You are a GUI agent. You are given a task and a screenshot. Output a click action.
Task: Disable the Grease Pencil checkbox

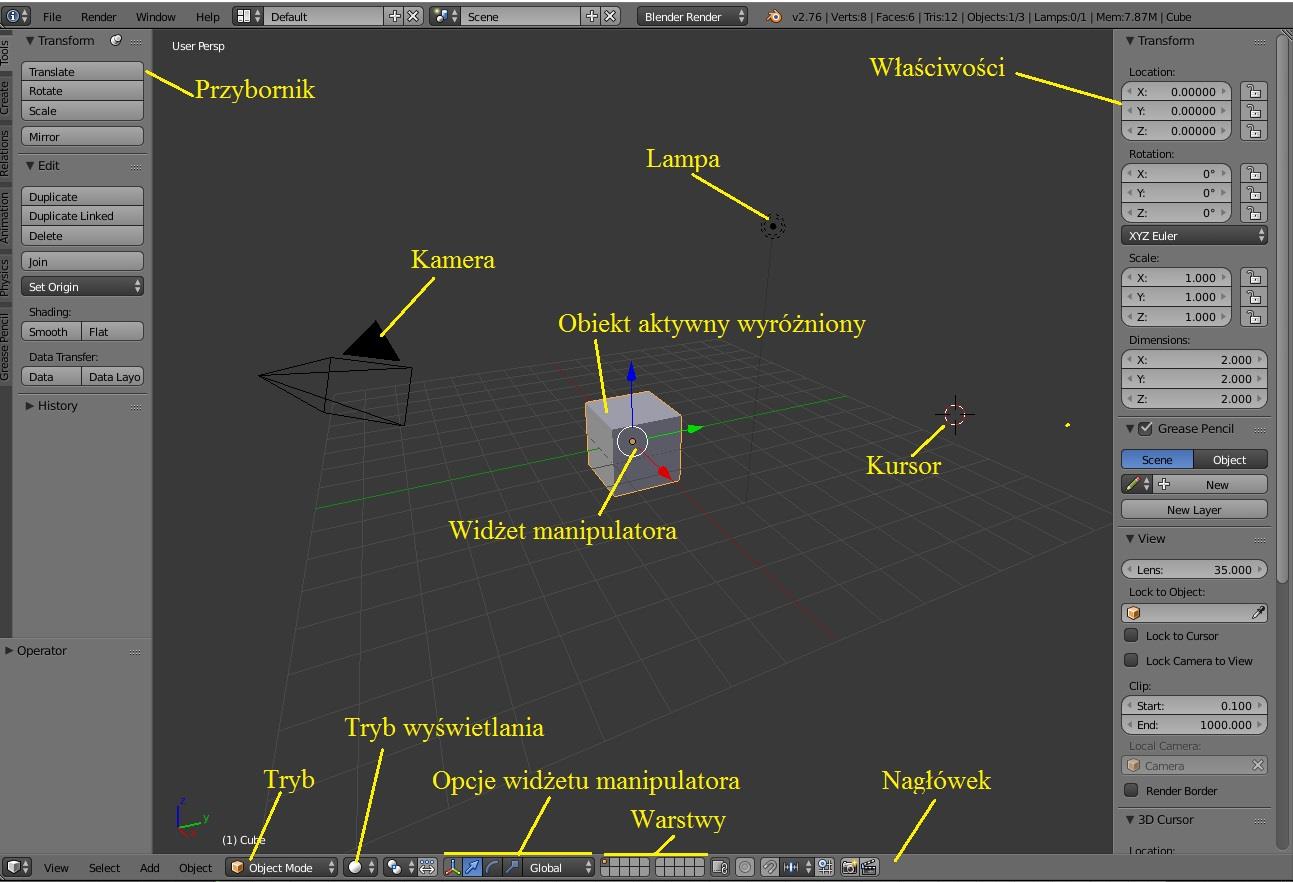1146,428
